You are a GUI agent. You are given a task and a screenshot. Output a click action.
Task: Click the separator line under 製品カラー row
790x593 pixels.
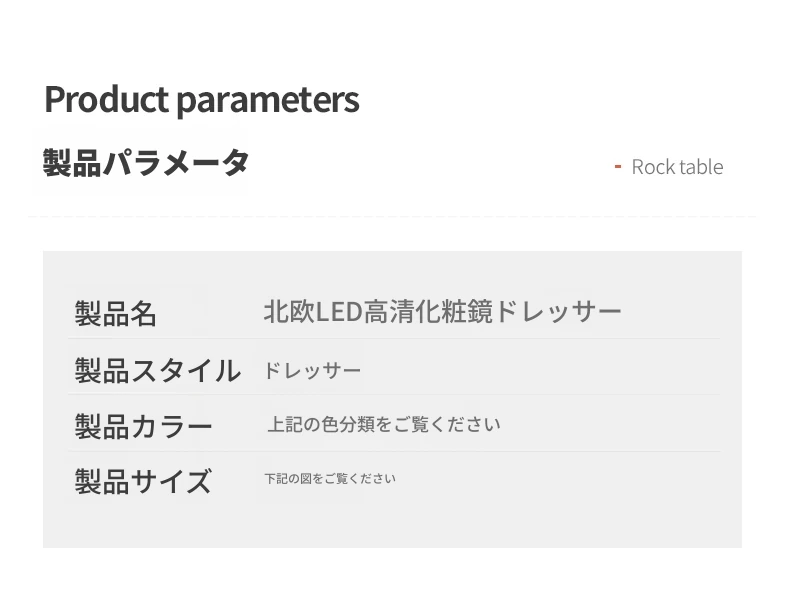click(392, 451)
